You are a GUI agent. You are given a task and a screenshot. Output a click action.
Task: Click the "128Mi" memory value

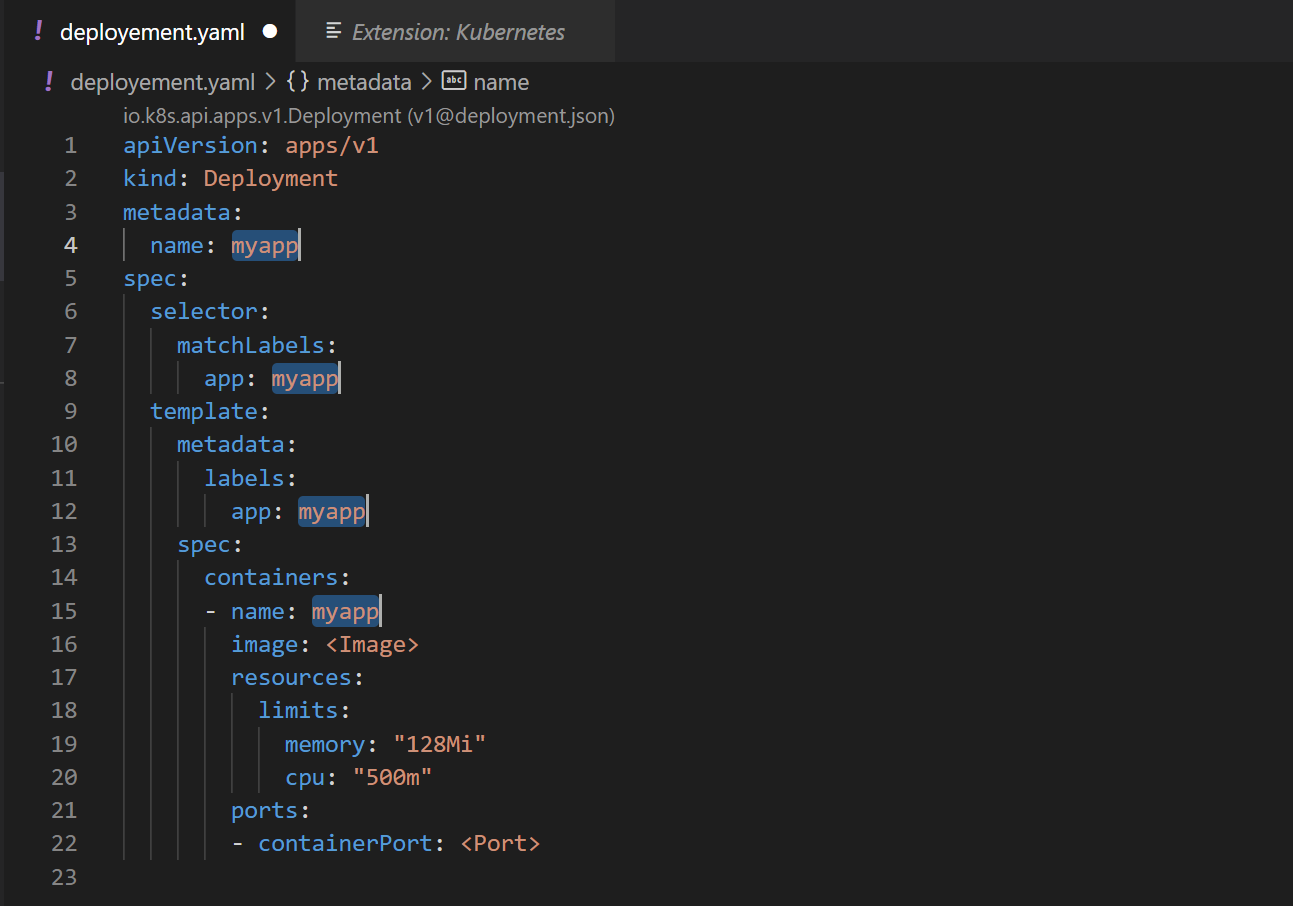(440, 744)
